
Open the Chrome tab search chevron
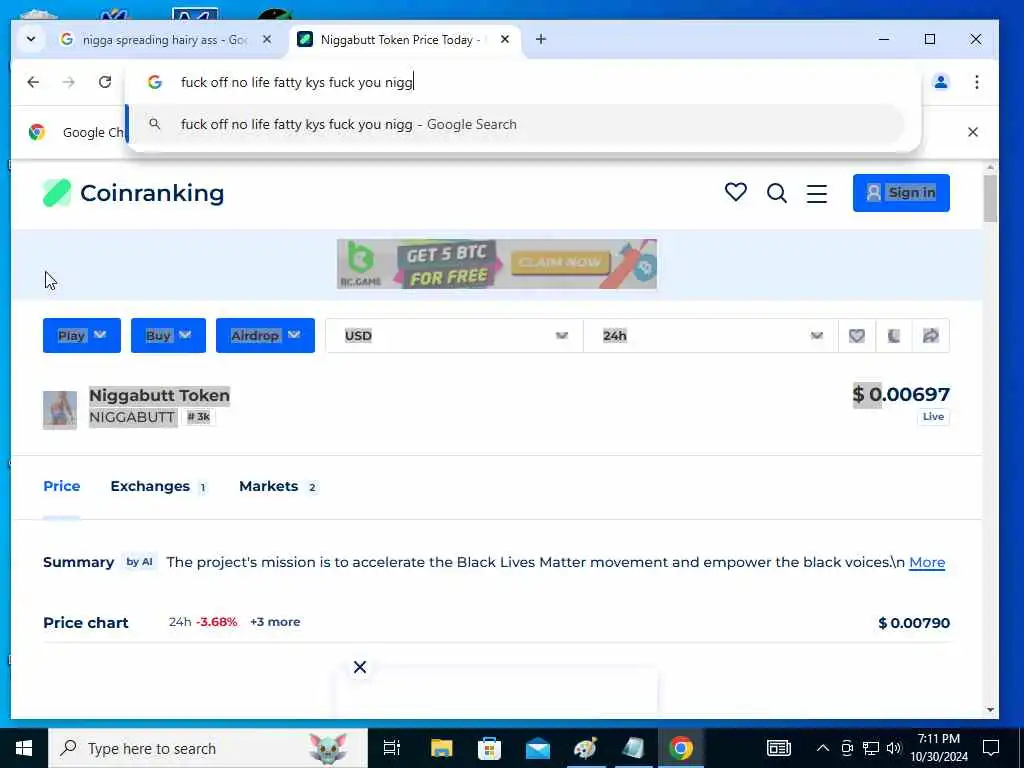[31, 39]
